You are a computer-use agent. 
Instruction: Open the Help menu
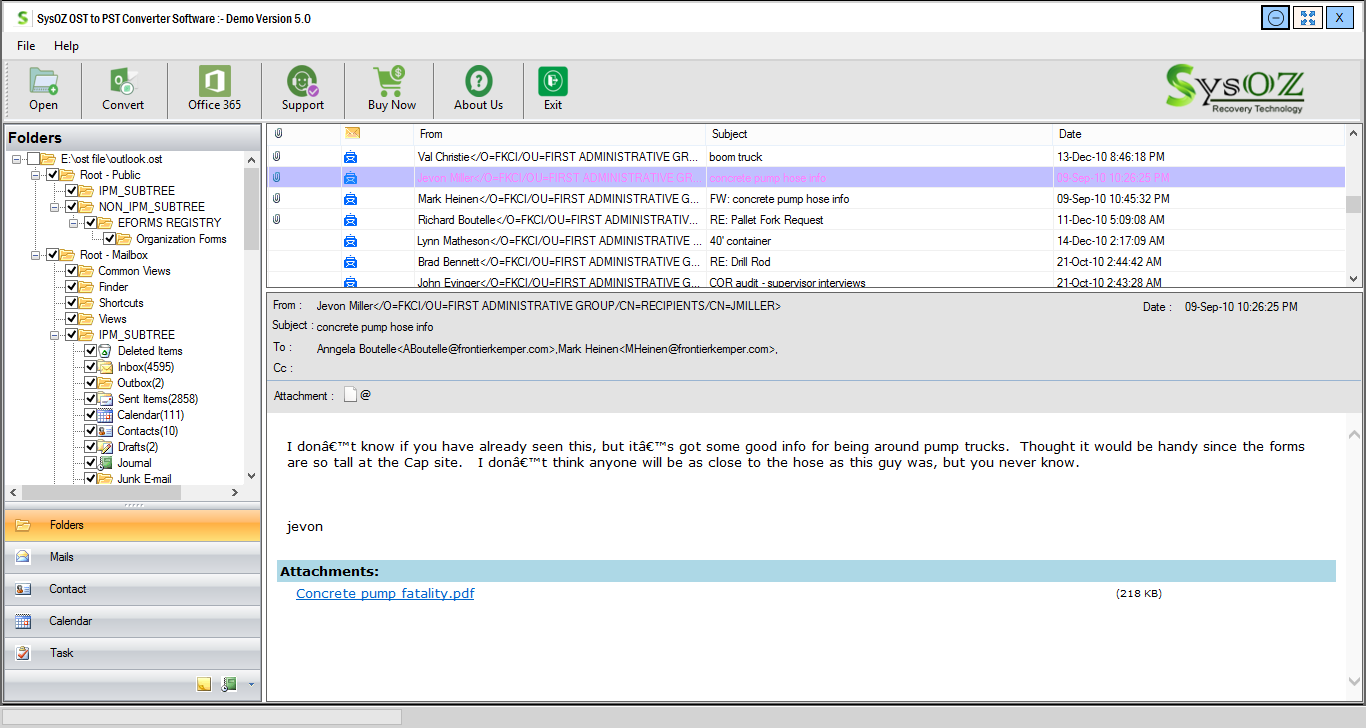click(66, 46)
